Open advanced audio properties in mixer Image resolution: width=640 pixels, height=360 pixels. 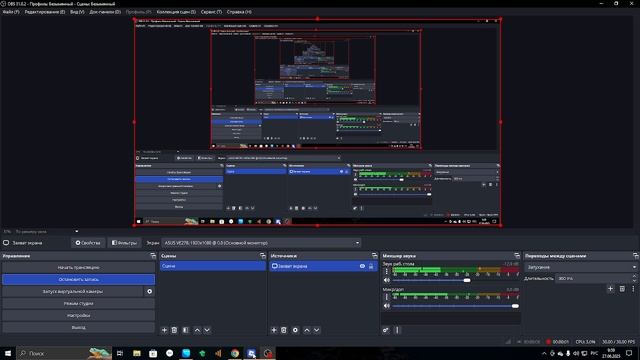click(386, 330)
